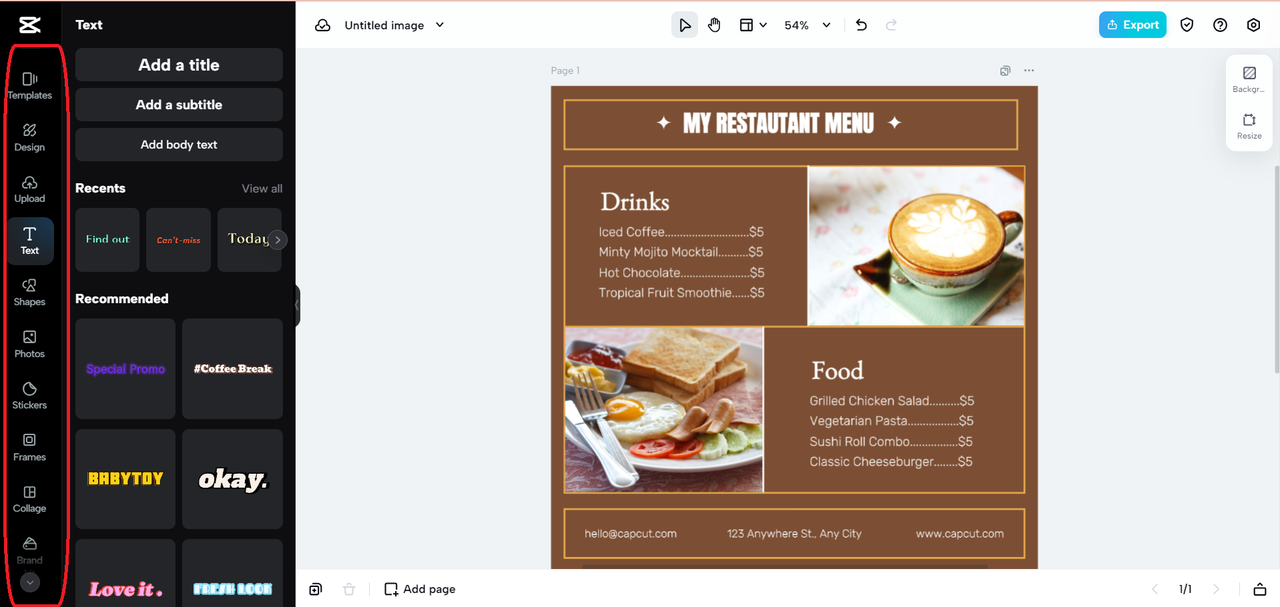Open the settings hexagon icon
The height and width of the screenshot is (607, 1280).
(1254, 25)
